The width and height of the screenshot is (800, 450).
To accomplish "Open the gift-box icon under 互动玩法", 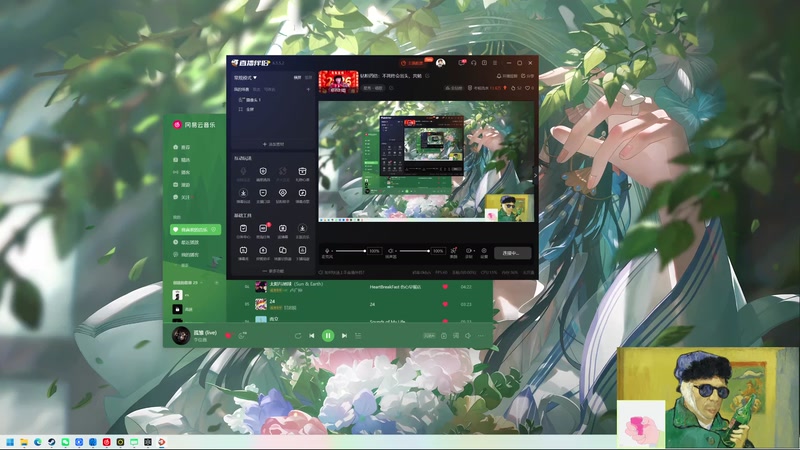I will pos(302,171).
